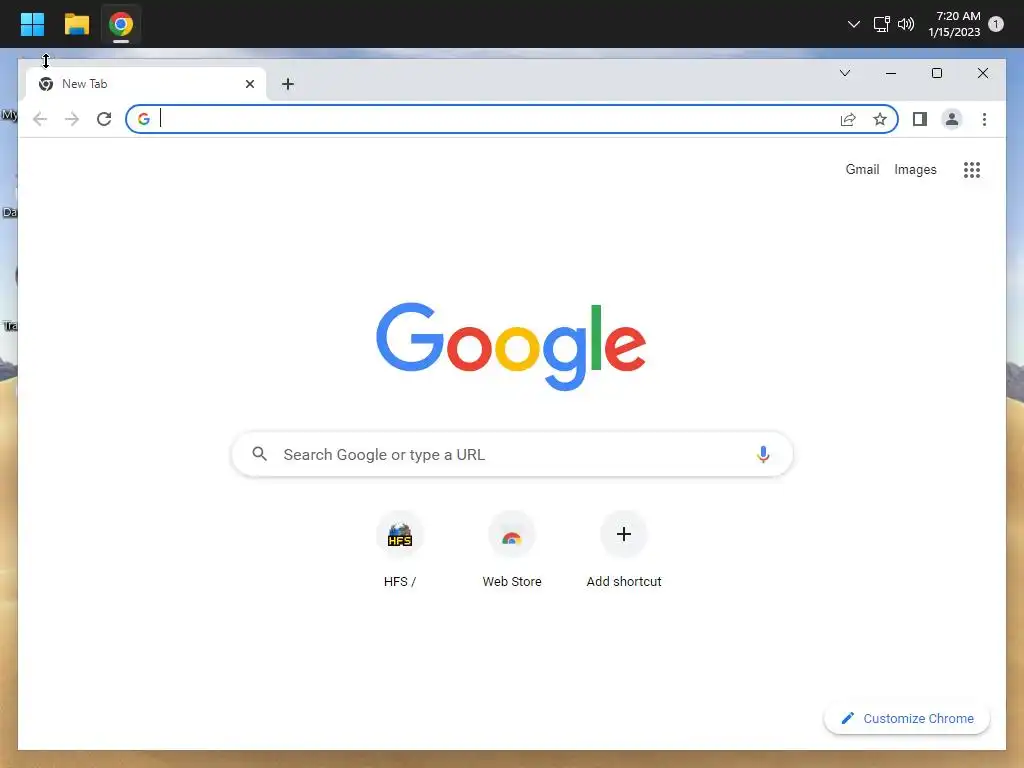
Task: Show hidden system tray icons
Action: point(853,24)
